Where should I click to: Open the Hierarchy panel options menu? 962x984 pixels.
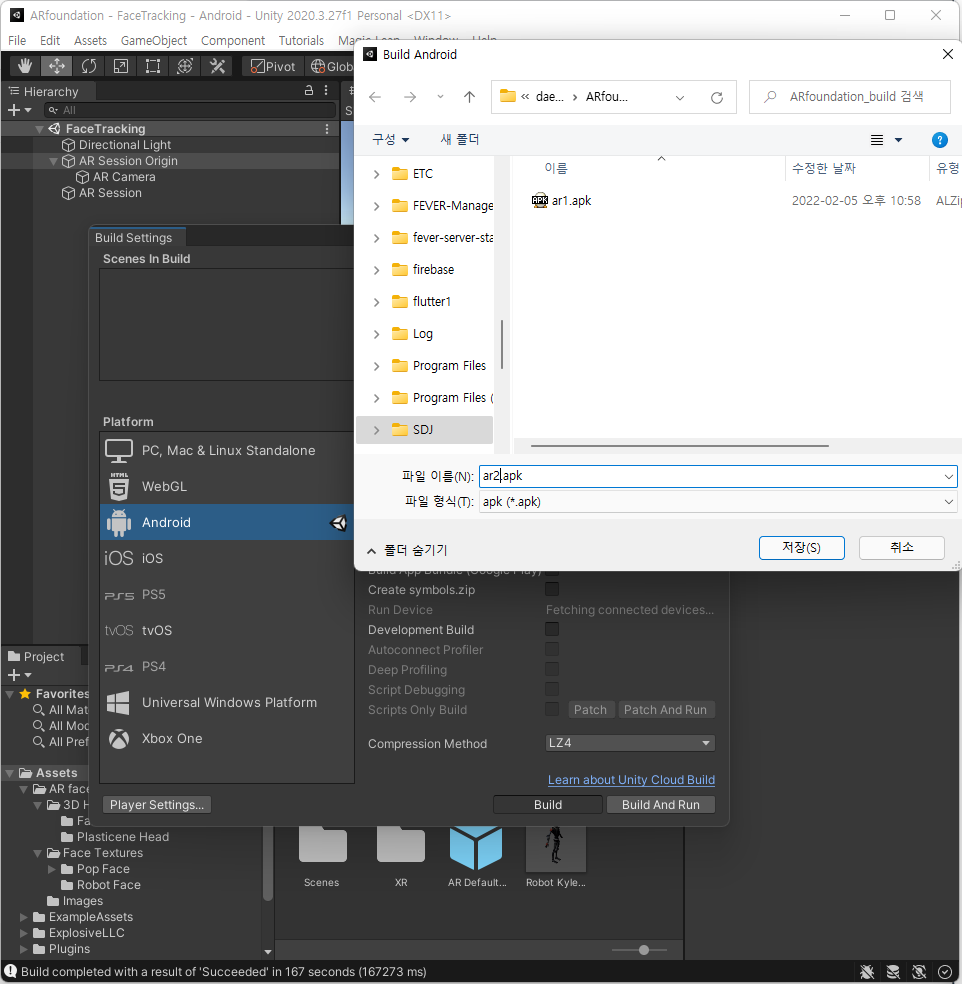click(326, 90)
